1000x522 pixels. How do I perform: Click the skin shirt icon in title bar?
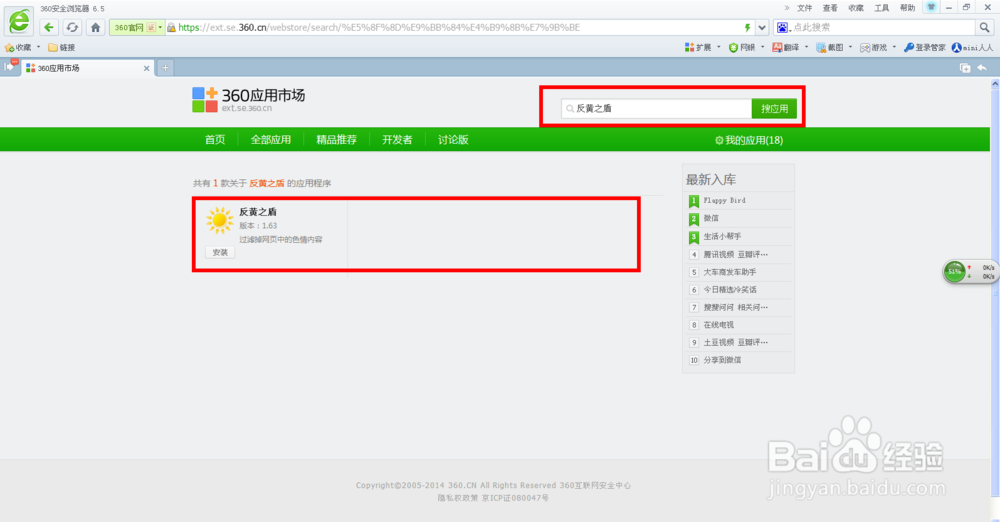tap(931, 7)
